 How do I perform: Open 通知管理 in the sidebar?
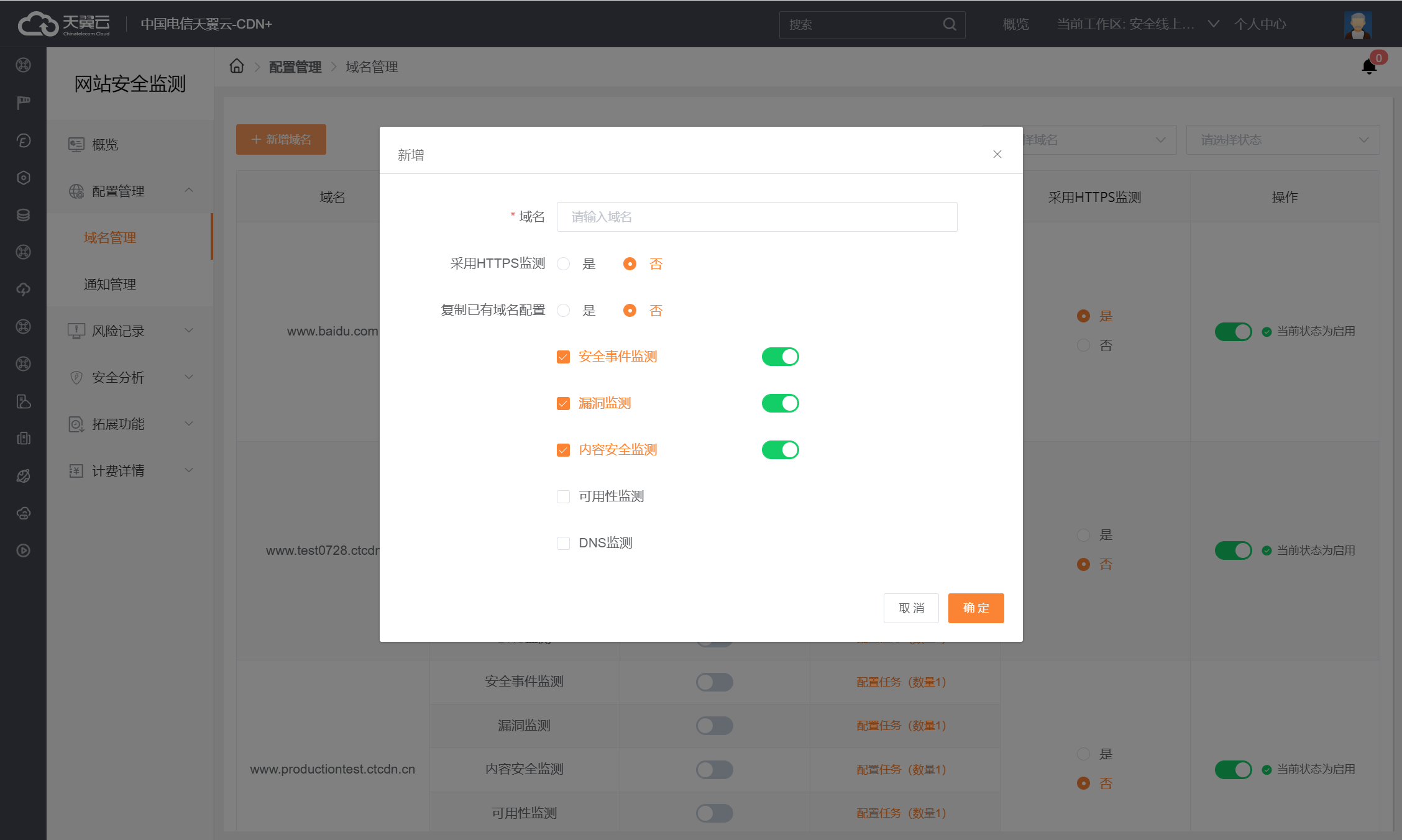tap(110, 285)
